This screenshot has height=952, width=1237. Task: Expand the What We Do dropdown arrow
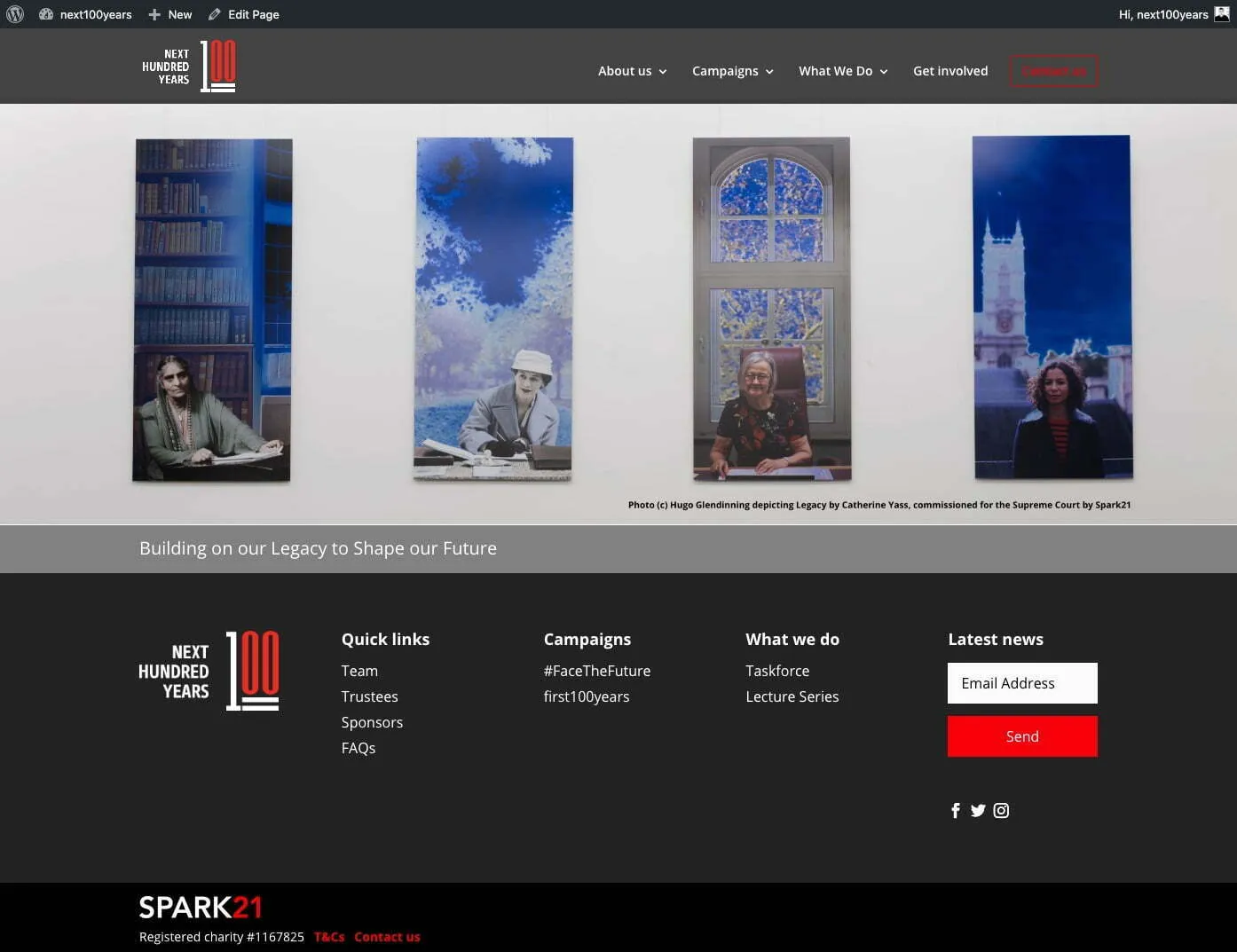[884, 72]
